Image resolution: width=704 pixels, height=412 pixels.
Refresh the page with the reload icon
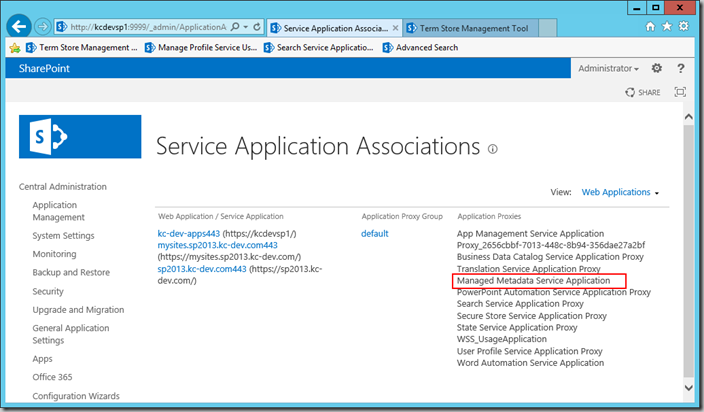(257, 27)
